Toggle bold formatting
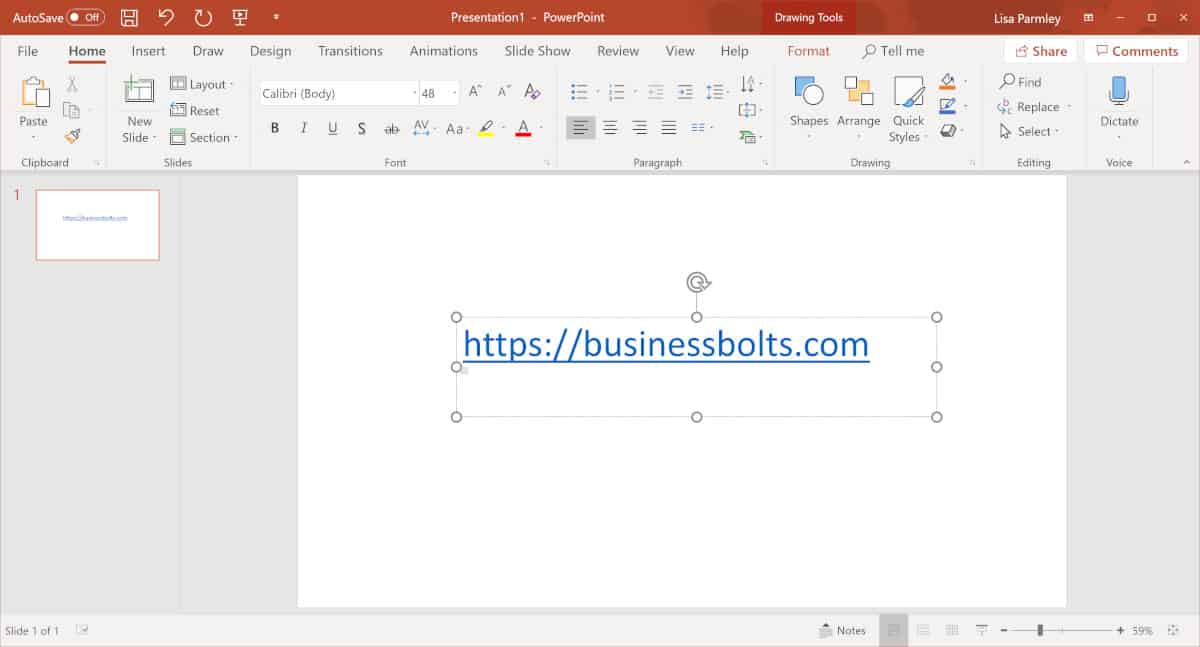Screen dimensions: 1200x647 point(275,128)
